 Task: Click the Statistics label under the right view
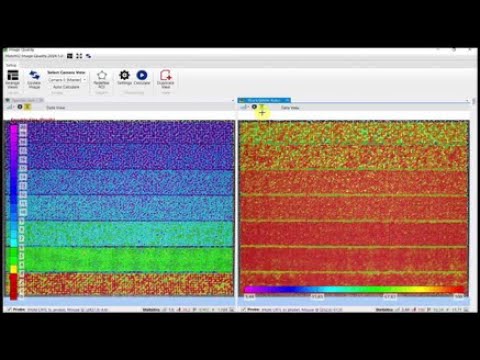coord(385,310)
